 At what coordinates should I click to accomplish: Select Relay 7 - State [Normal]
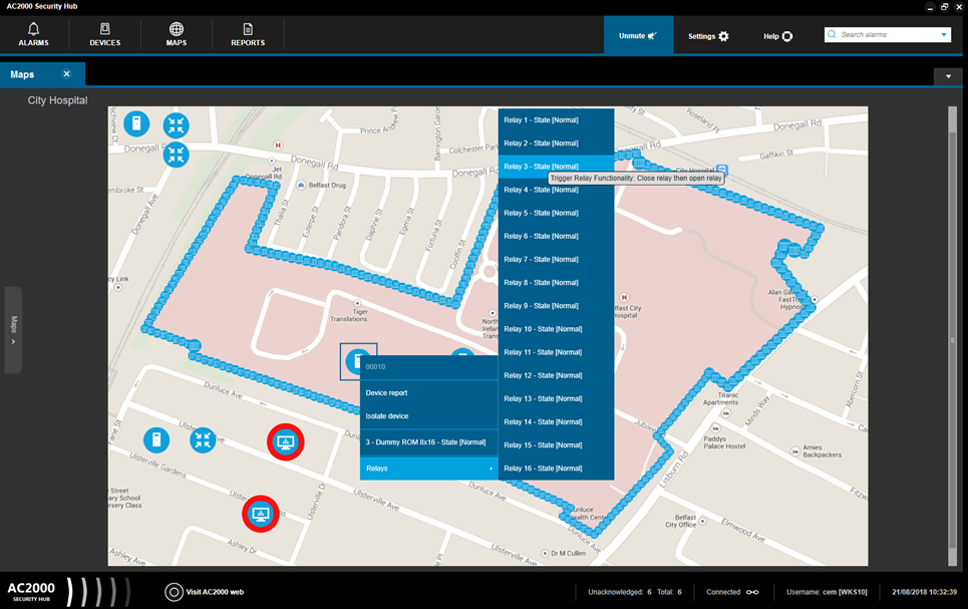coord(556,259)
